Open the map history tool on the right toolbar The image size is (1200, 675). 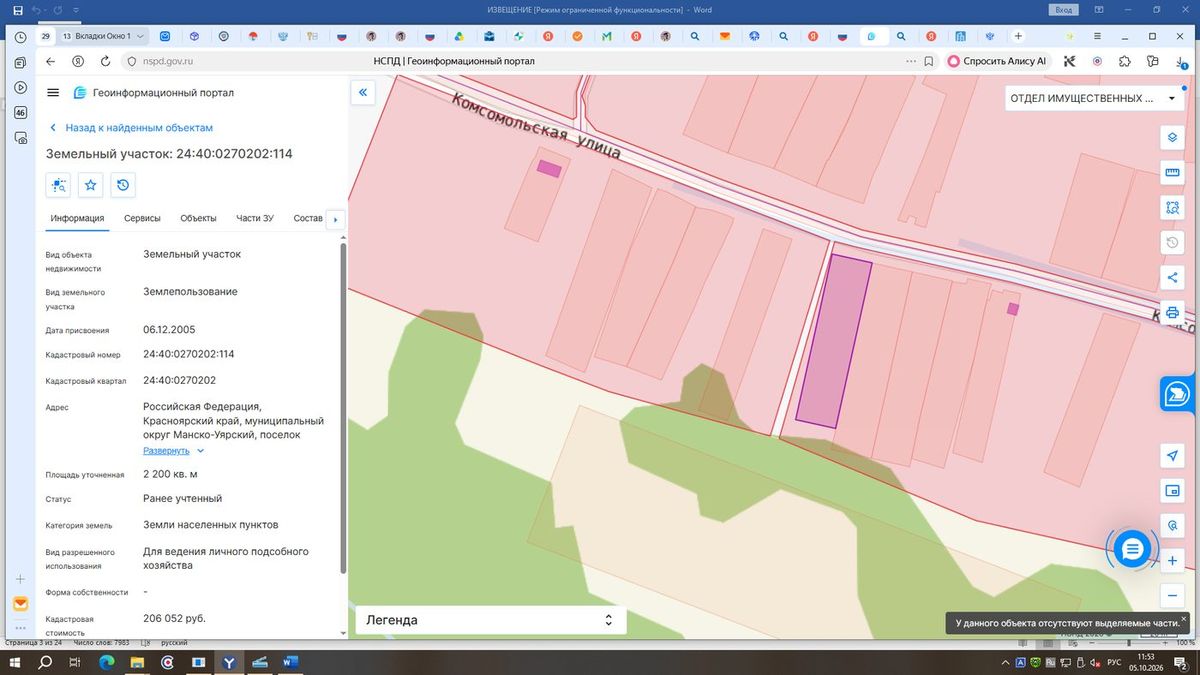pyautogui.click(x=1173, y=242)
